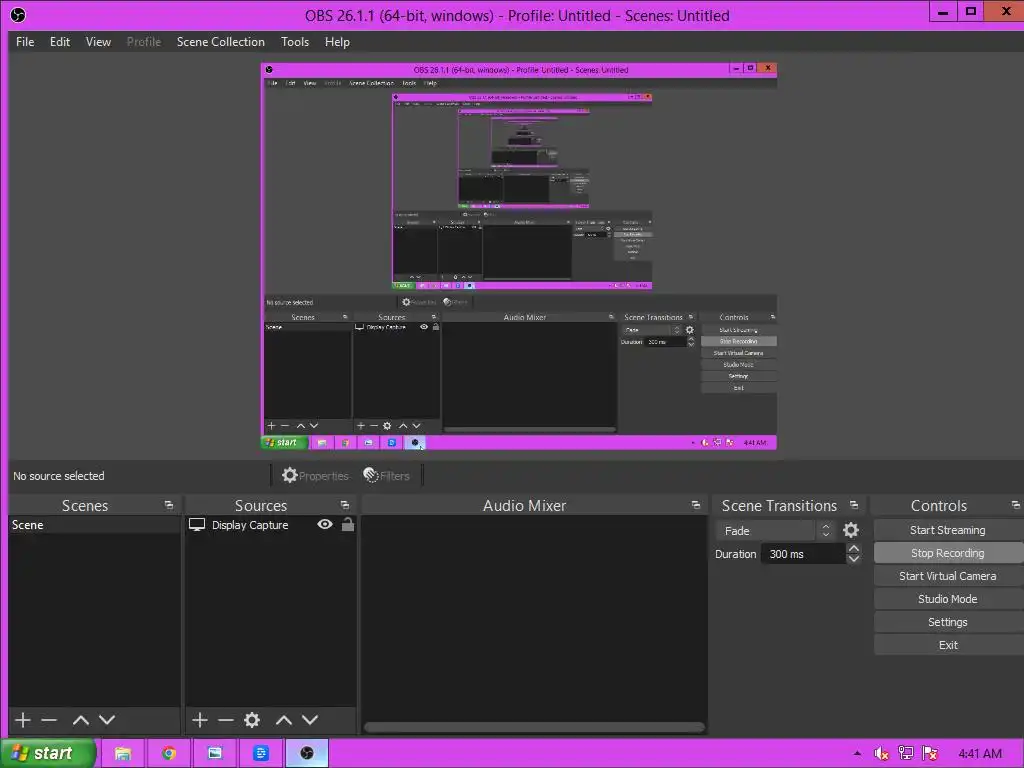Select the Fade transition dropdown
This screenshot has height=768, width=1024.
[x=775, y=531]
